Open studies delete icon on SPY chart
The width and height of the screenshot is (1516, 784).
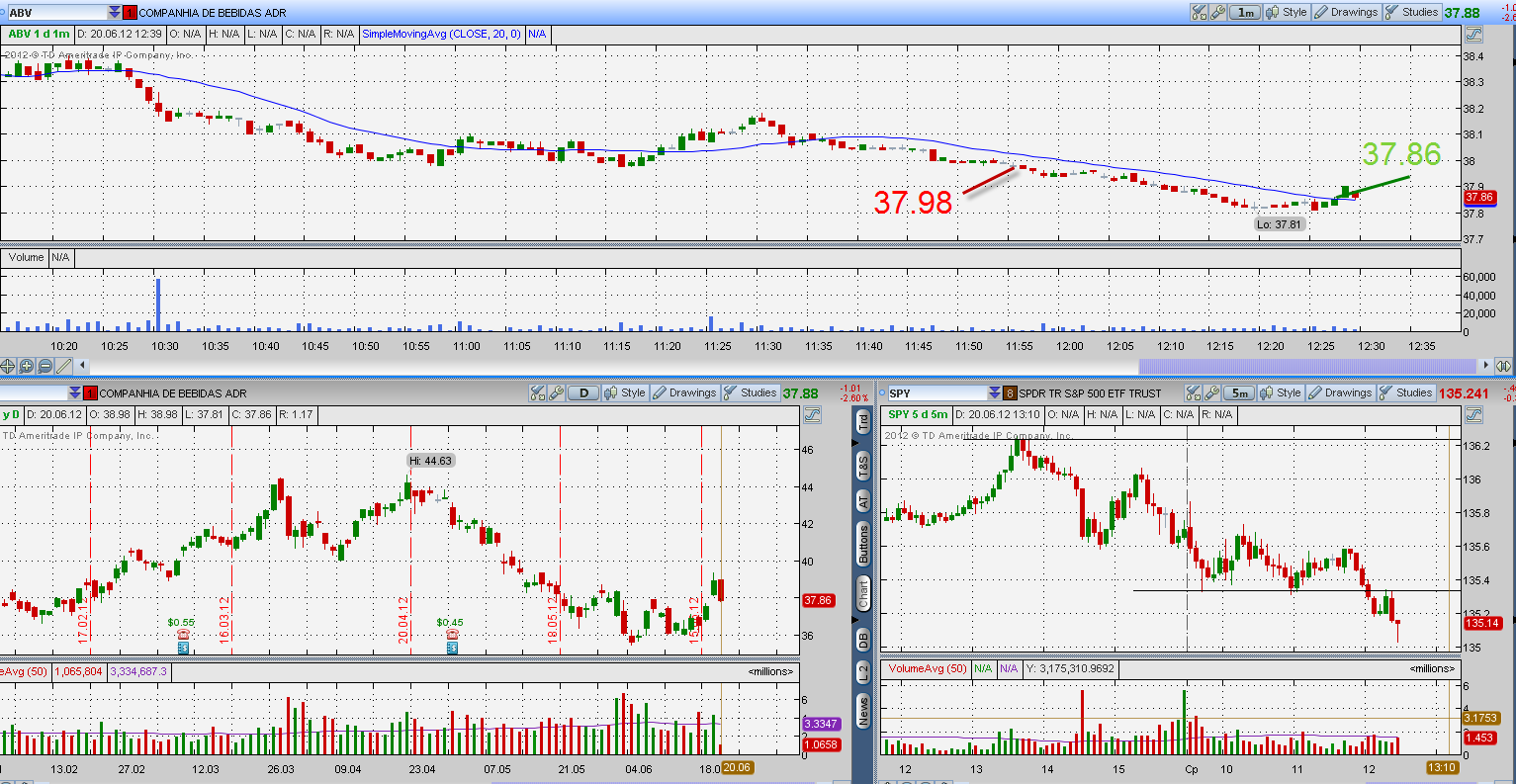1195,392
